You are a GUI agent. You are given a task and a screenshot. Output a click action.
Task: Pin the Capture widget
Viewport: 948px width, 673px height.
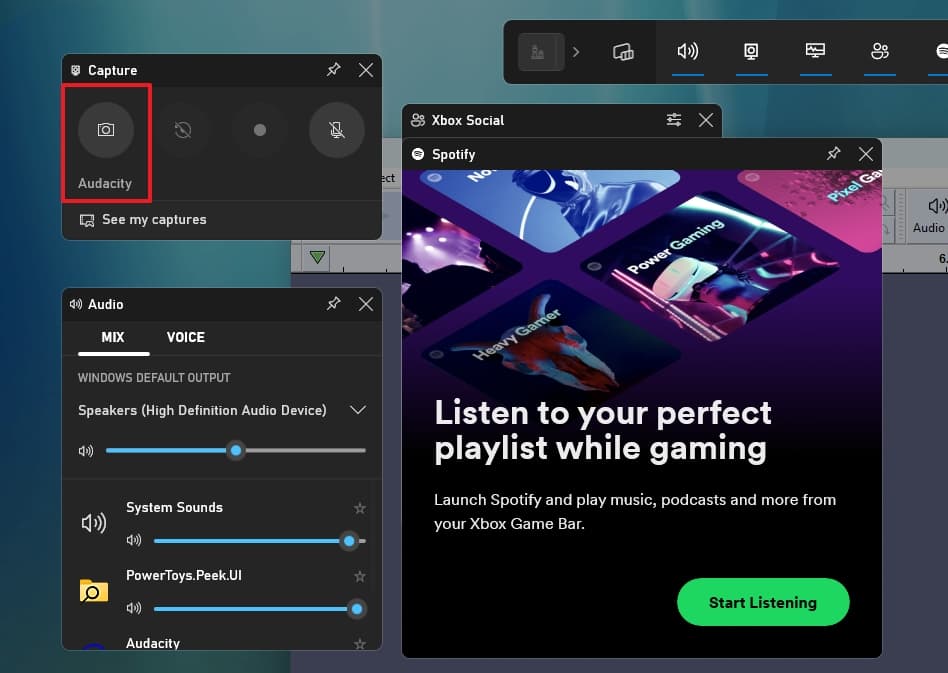point(334,70)
